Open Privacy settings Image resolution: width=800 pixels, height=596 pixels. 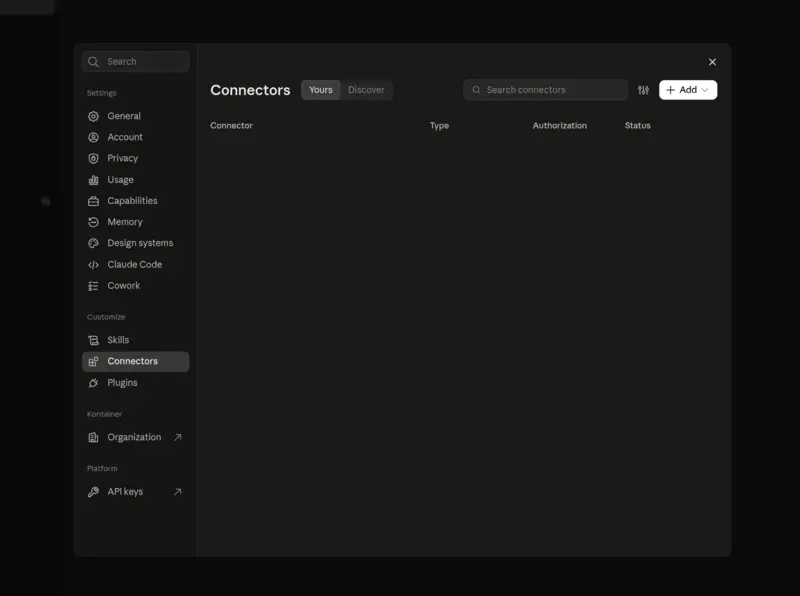click(136, 159)
